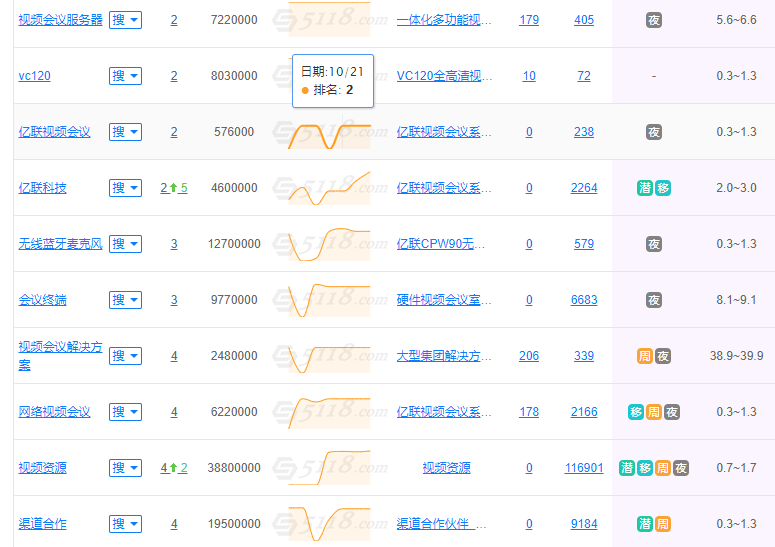Open keyword link 渠道合作
Image resolution: width=775 pixels, height=547 pixels.
[43, 524]
